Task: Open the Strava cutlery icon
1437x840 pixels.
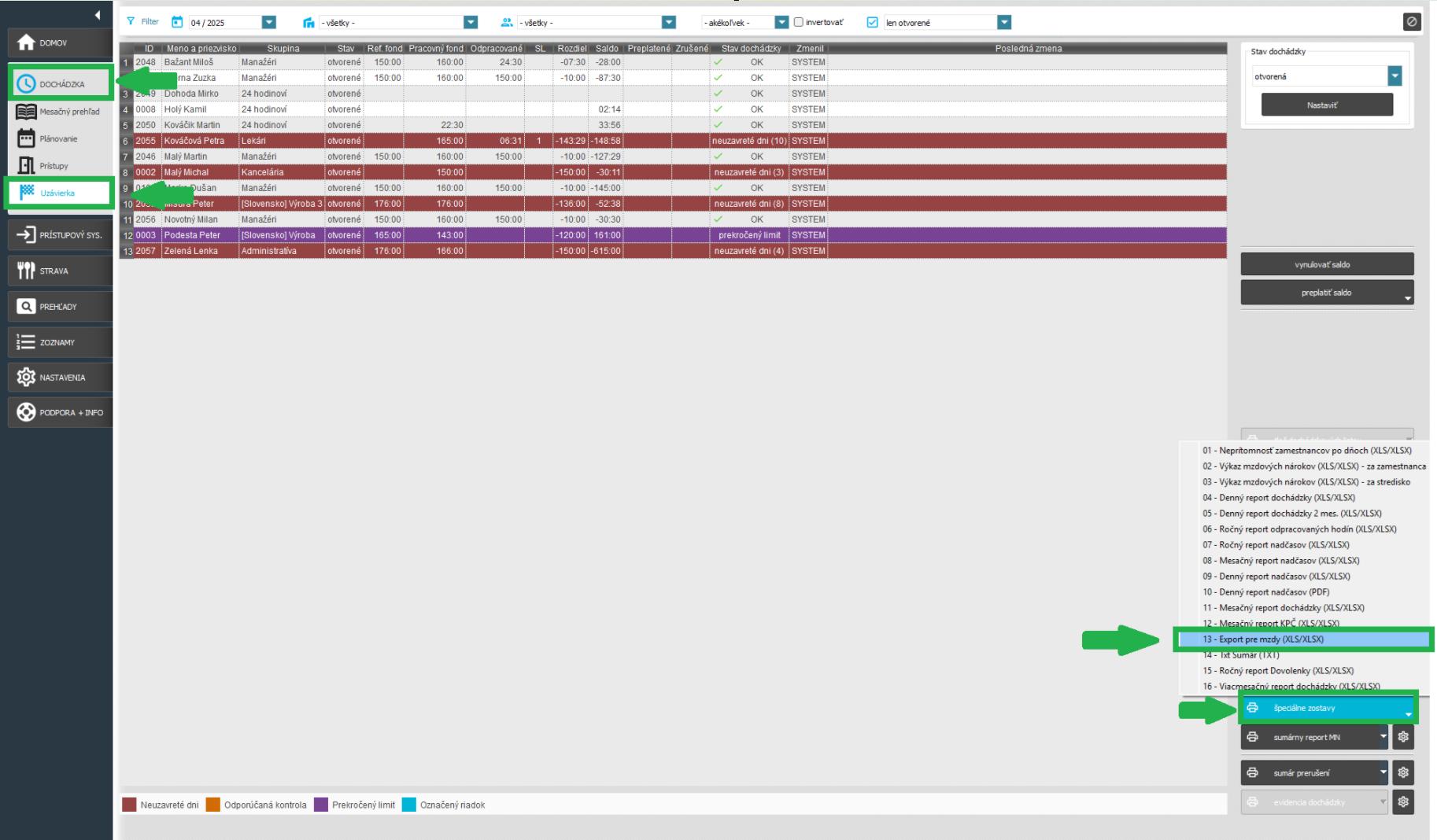Action: 26,271
